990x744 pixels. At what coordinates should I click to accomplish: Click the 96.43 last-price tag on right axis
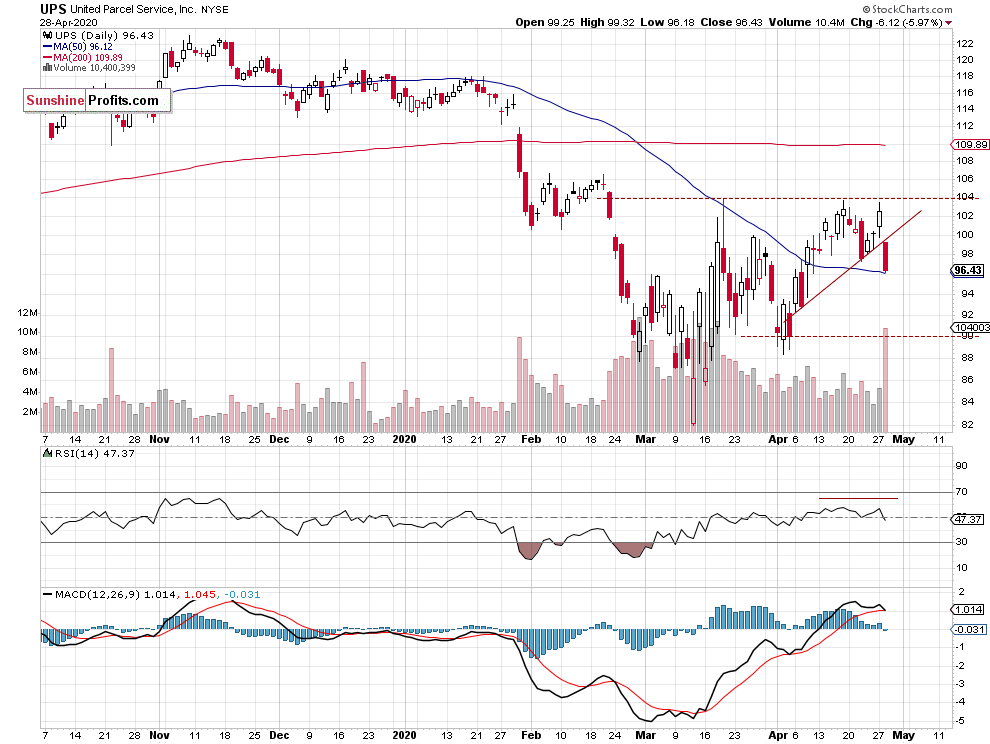tap(968, 270)
